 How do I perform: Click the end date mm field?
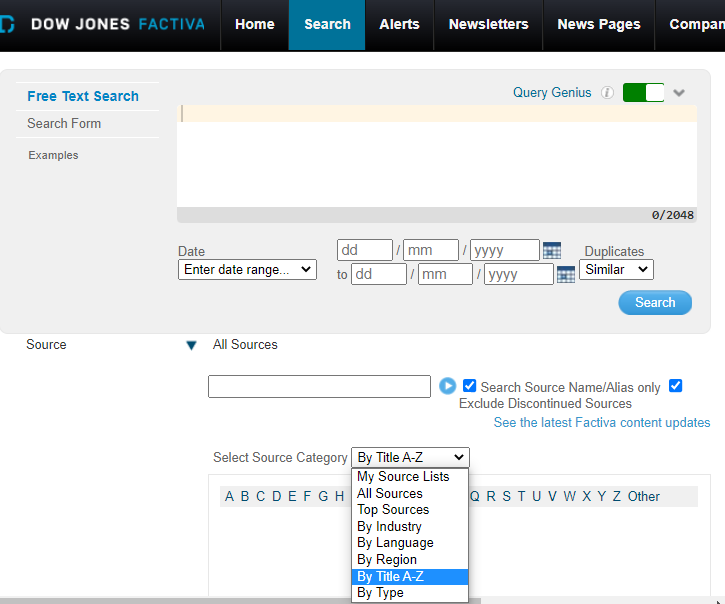tap(445, 274)
